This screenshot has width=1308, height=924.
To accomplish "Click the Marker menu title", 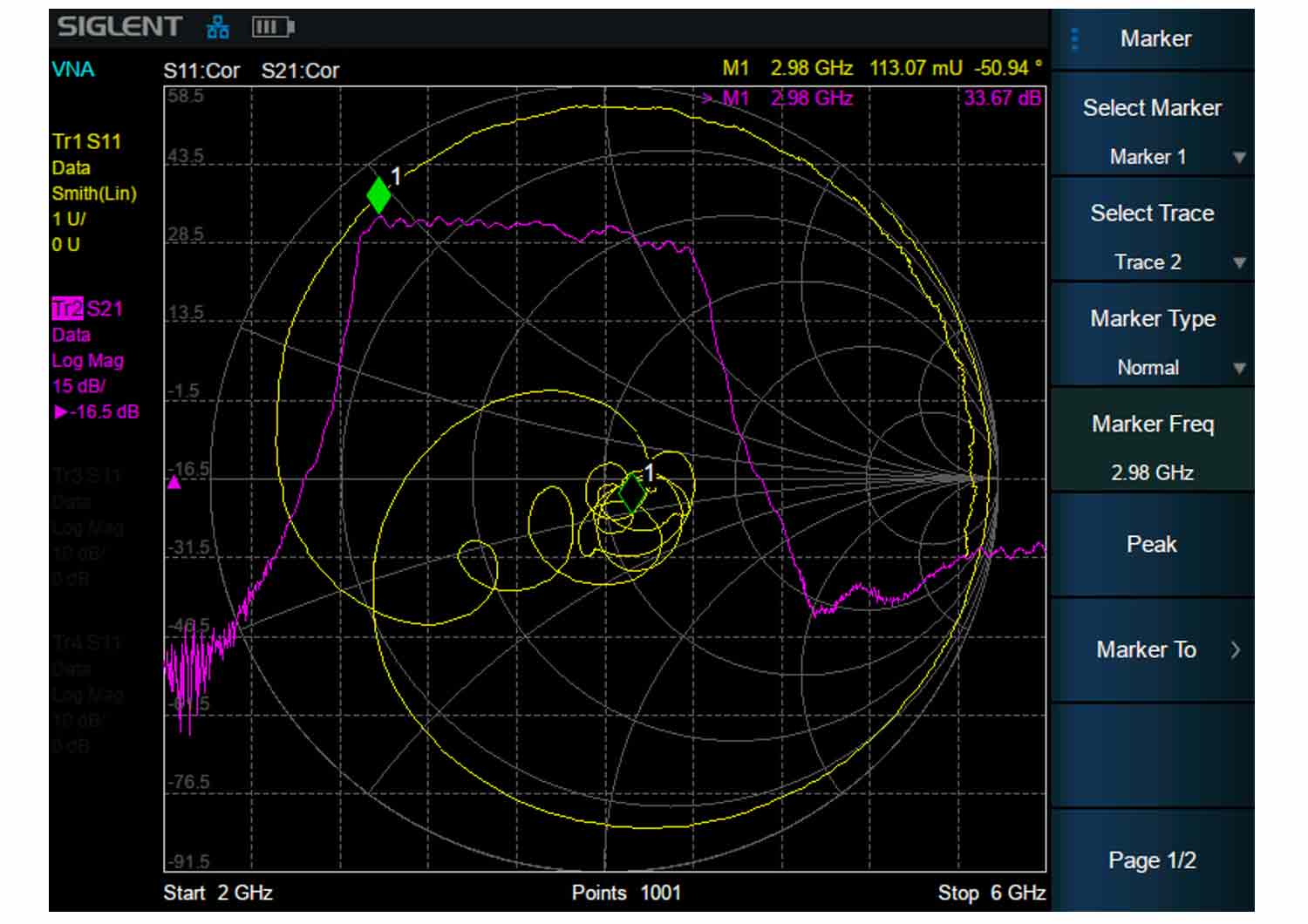I will point(1155,39).
